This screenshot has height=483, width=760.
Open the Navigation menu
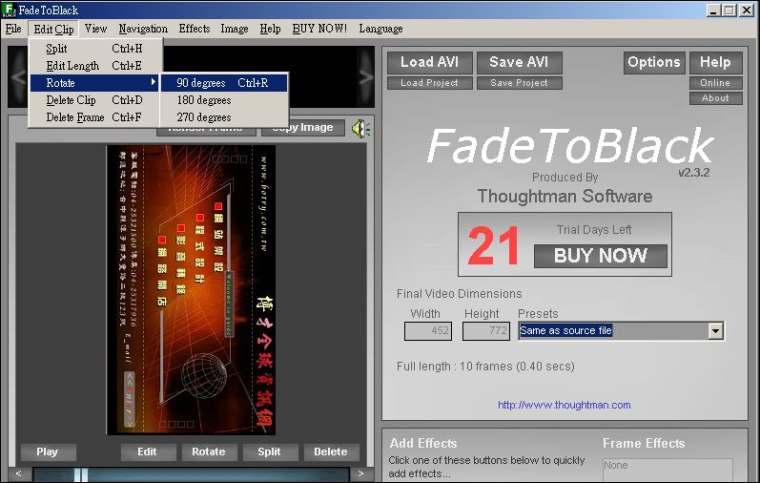coord(143,29)
